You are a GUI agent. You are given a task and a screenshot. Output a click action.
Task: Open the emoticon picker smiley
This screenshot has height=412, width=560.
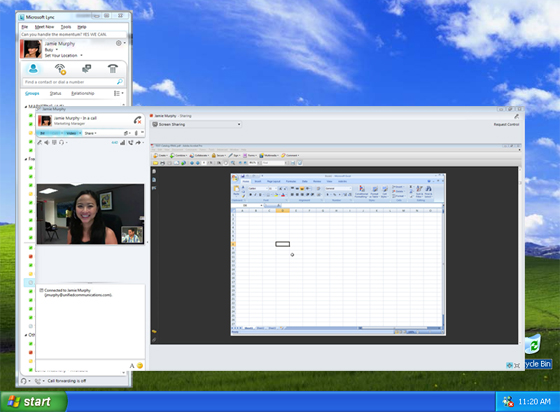(140, 365)
